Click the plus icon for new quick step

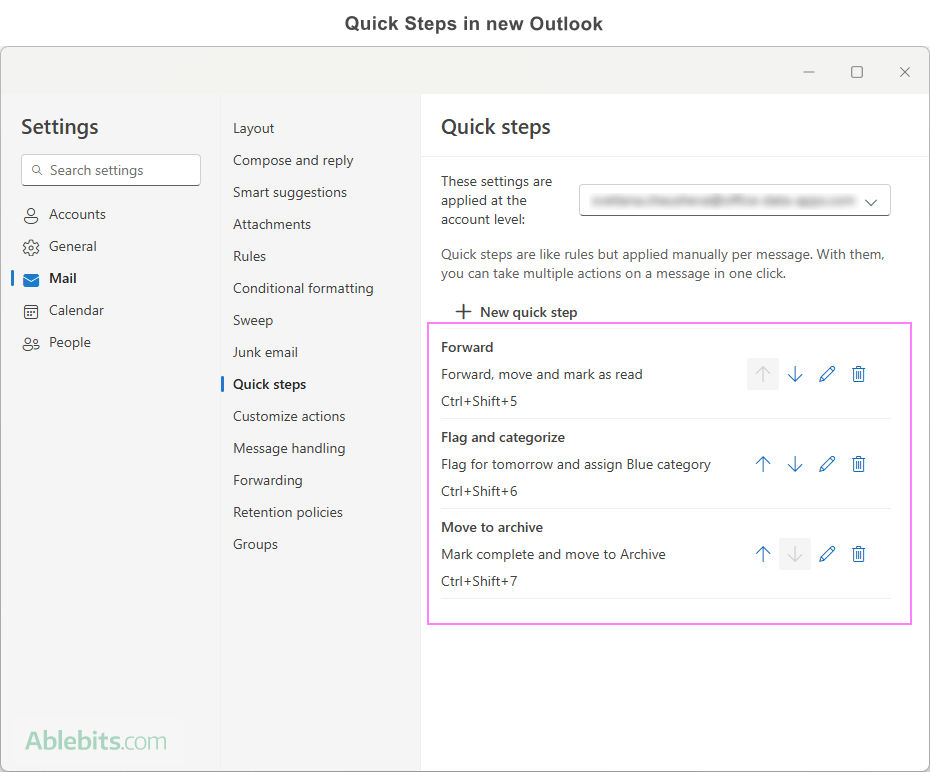point(463,312)
